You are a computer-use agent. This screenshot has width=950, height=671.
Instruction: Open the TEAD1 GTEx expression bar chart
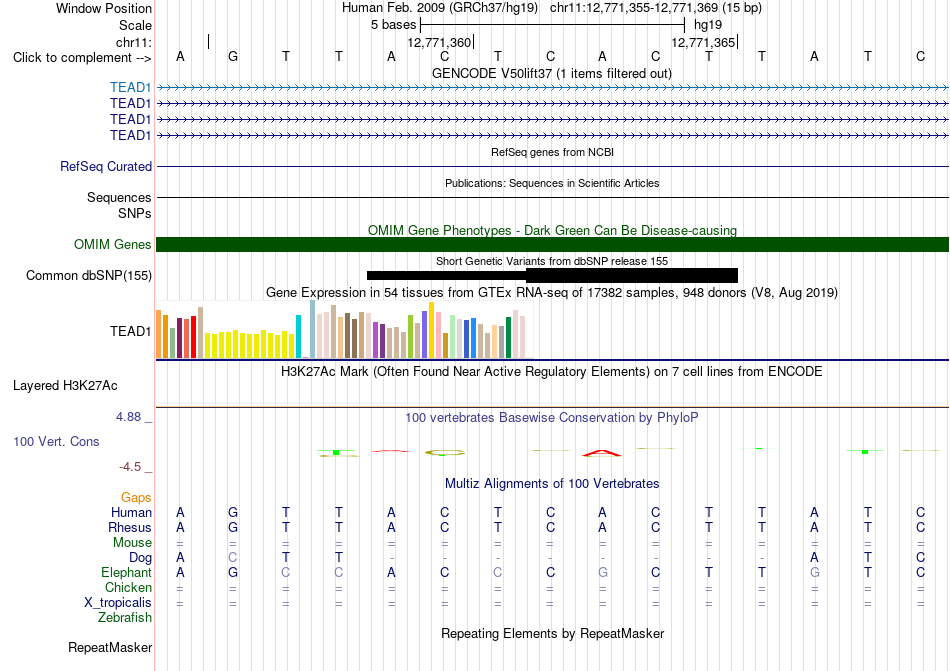341,330
